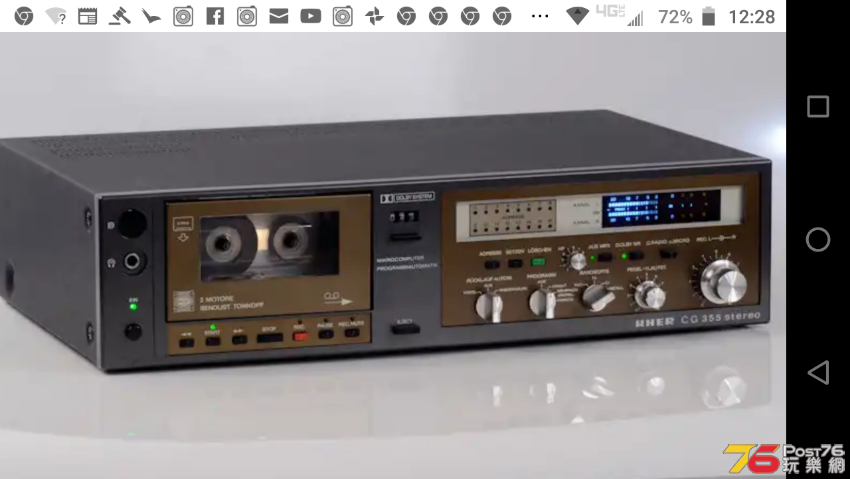Tap the bird-shaped notification icon

tap(151, 17)
